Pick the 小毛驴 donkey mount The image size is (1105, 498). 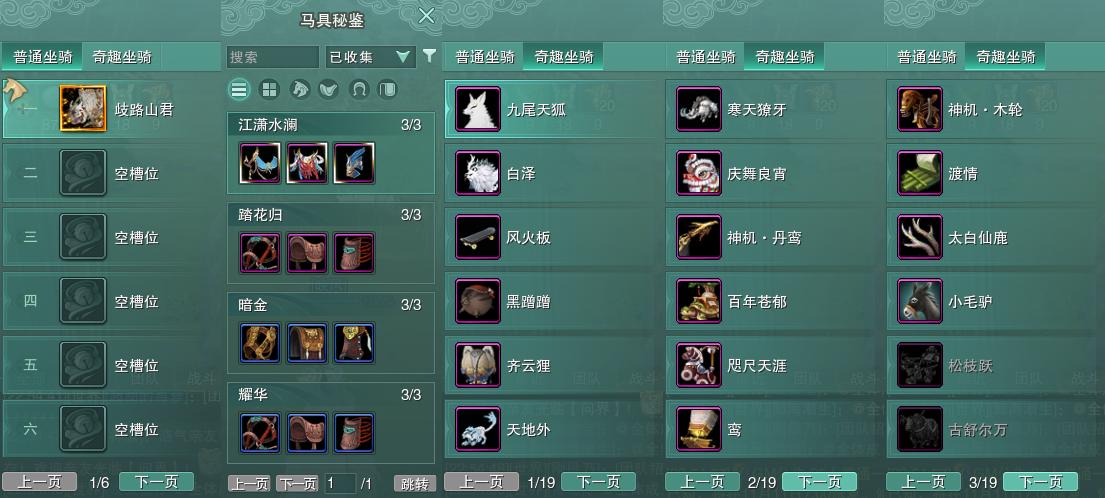click(x=994, y=301)
